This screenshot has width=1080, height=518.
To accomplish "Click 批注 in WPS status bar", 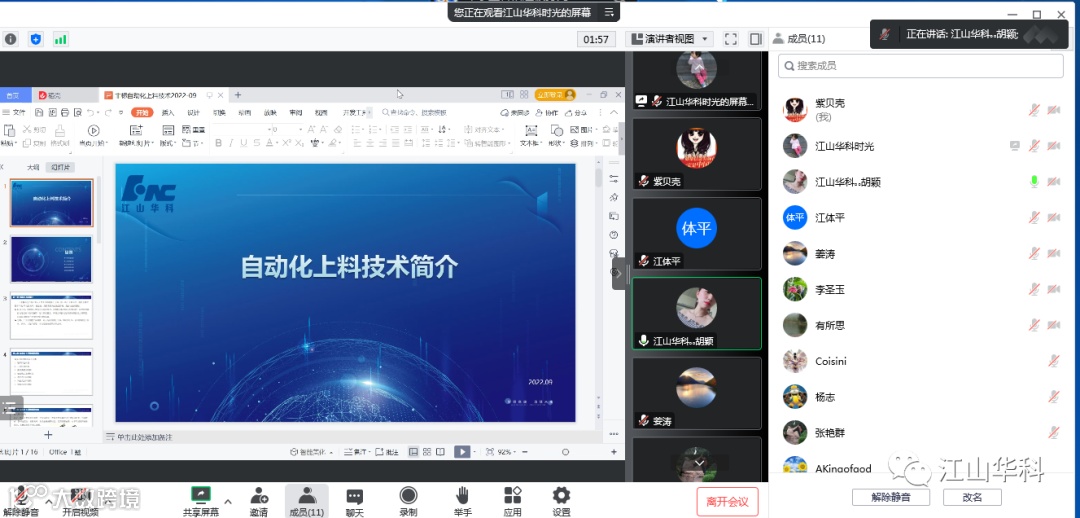I will pyautogui.click(x=388, y=452).
